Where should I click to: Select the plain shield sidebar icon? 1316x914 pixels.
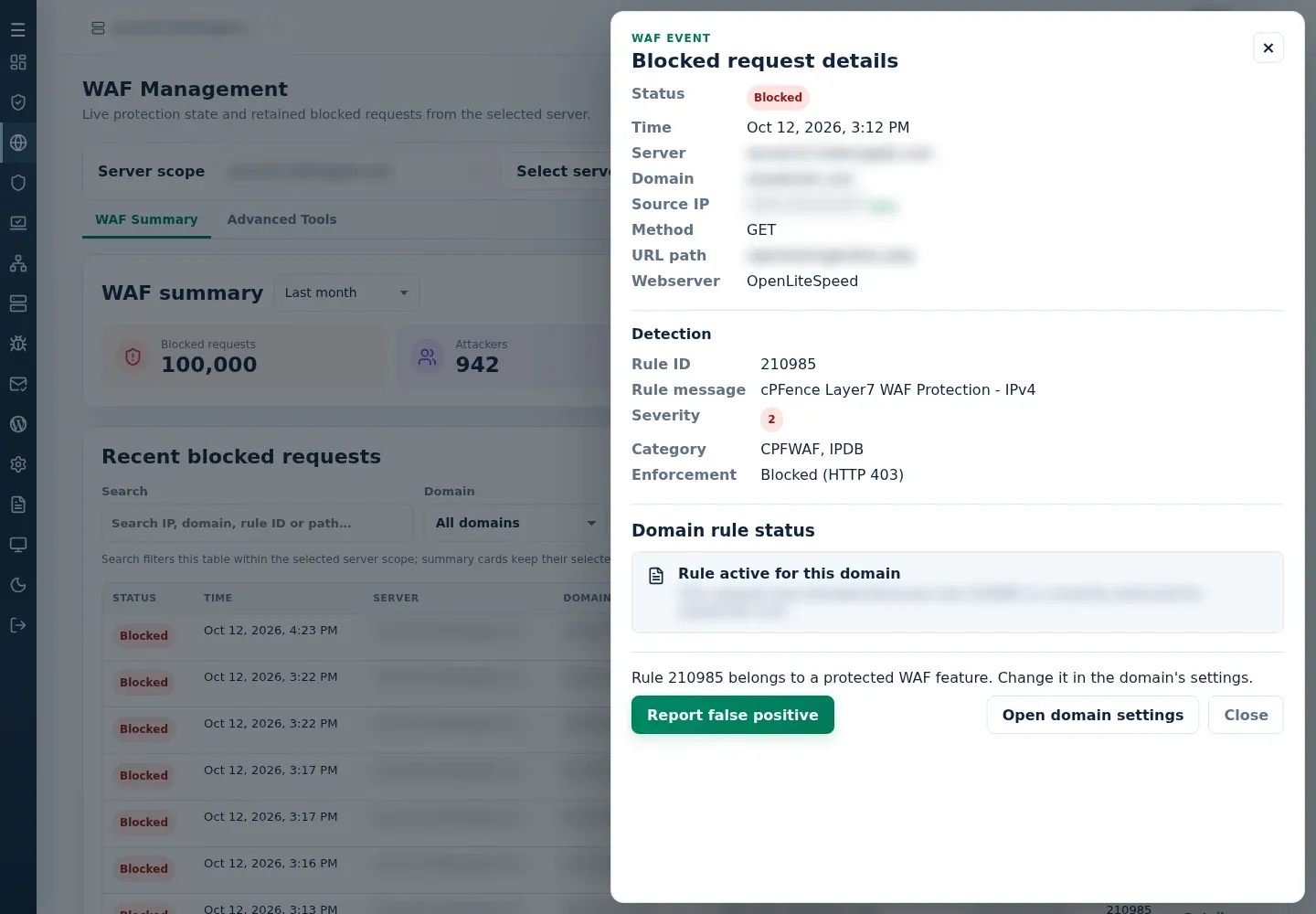18,183
